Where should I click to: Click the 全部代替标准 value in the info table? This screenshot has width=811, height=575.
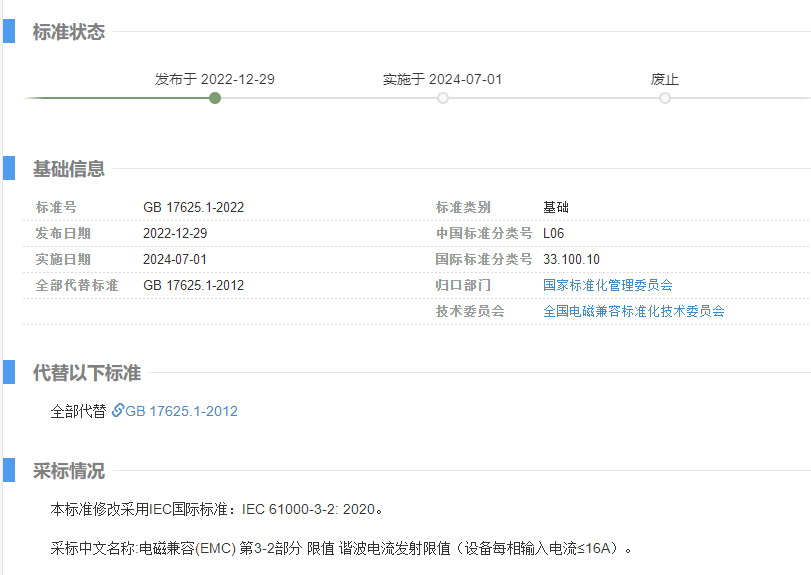click(193, 285)
